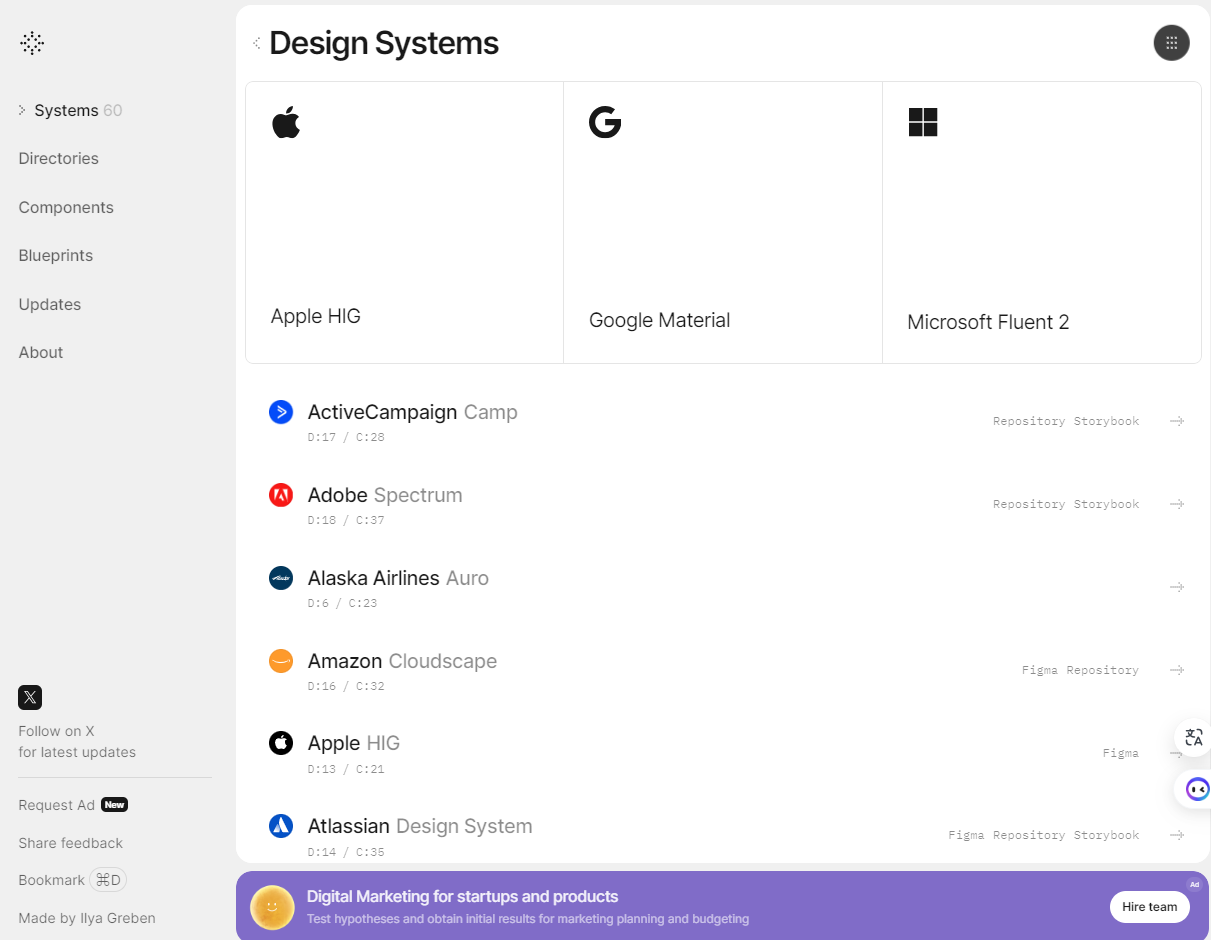Open Figma link in Atlassian row
The image size is (1211, 940).
tap(966, 835)
